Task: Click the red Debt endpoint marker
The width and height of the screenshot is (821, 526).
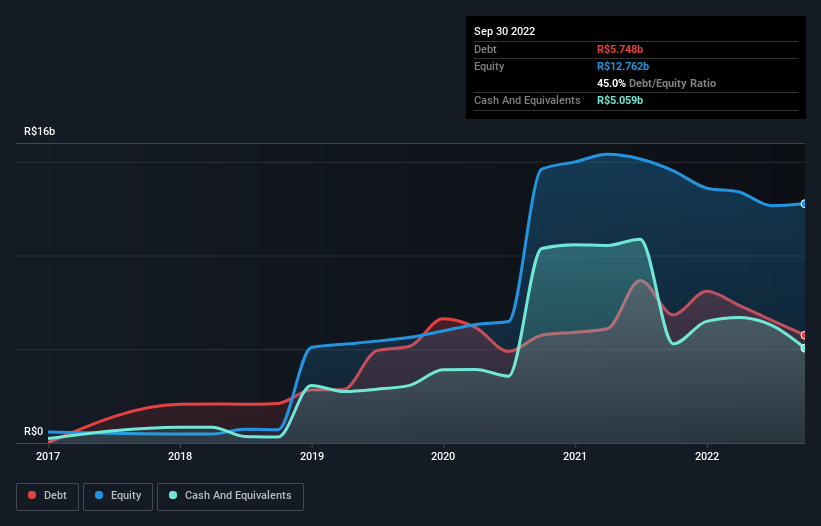Action: coord(804,335)
